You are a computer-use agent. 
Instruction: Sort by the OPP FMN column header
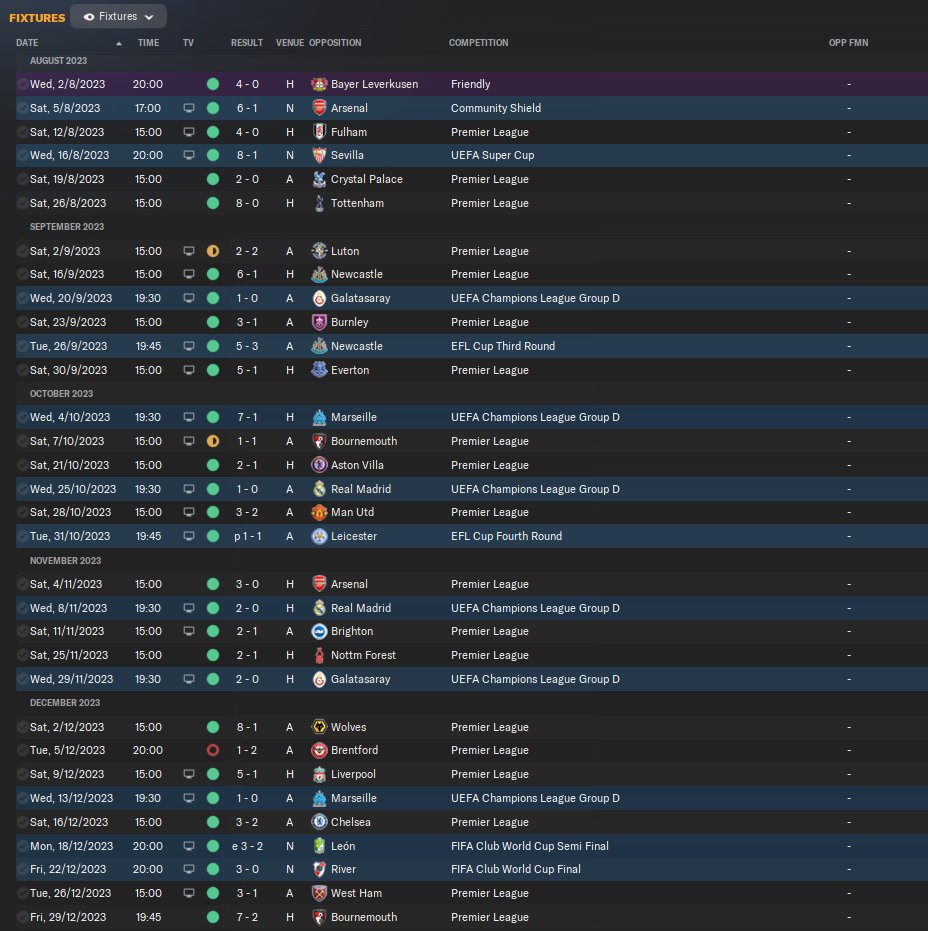pyautogui.click(x=848, y=43)
